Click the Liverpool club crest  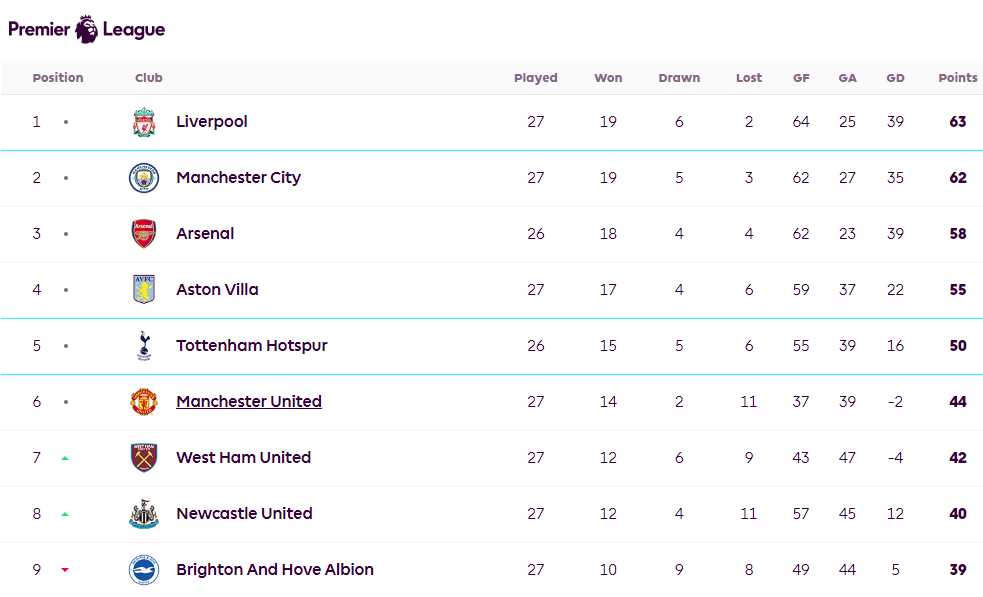(144, 122)
